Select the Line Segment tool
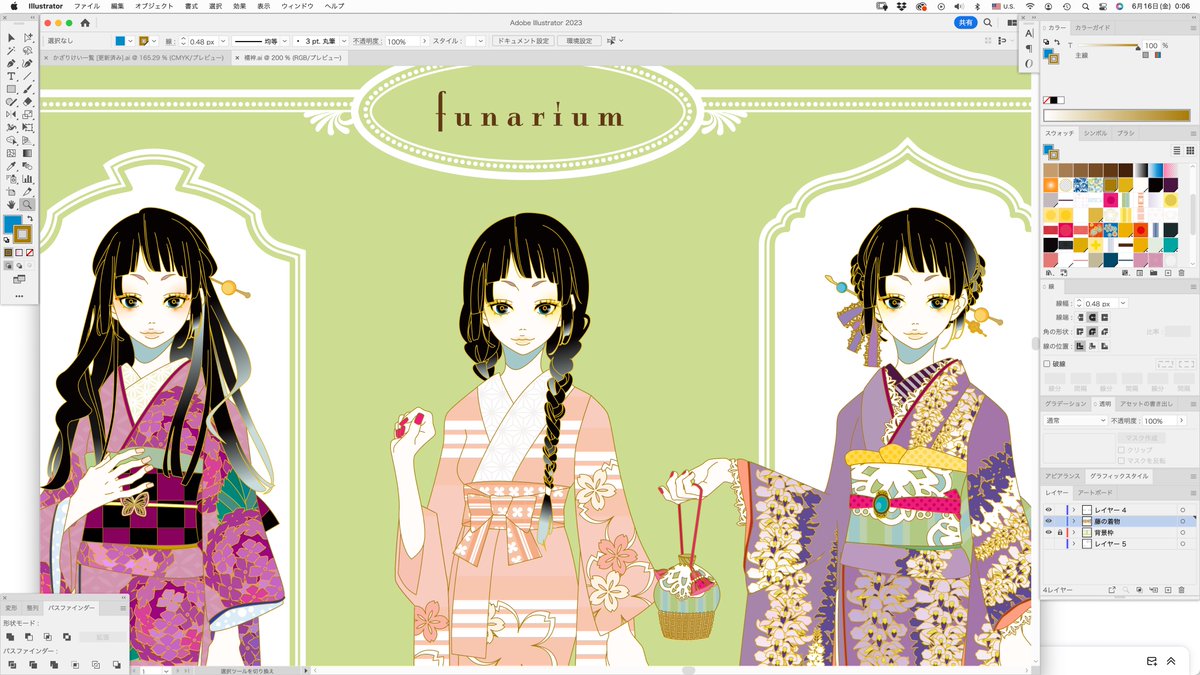This screenshot has width=1200, height=675. pyautogui.click(x=28, y=76)
